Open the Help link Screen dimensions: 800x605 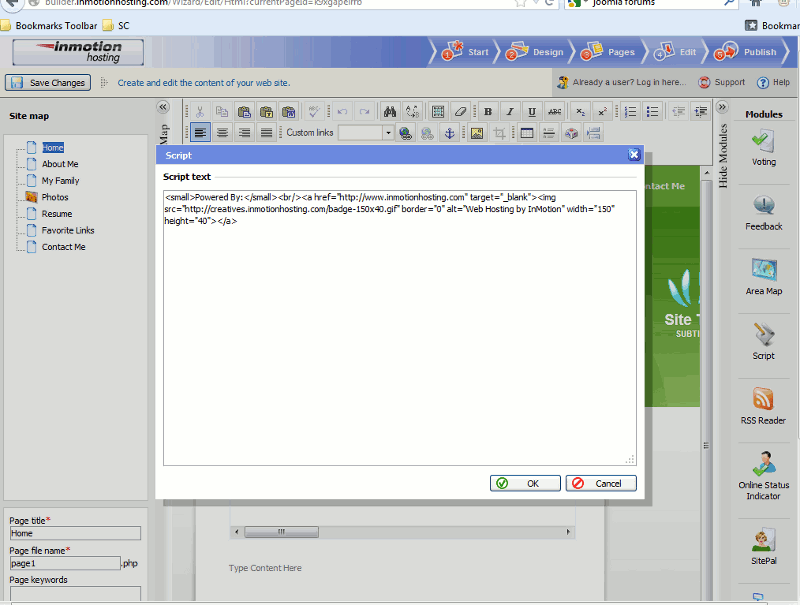click(773, 82)
